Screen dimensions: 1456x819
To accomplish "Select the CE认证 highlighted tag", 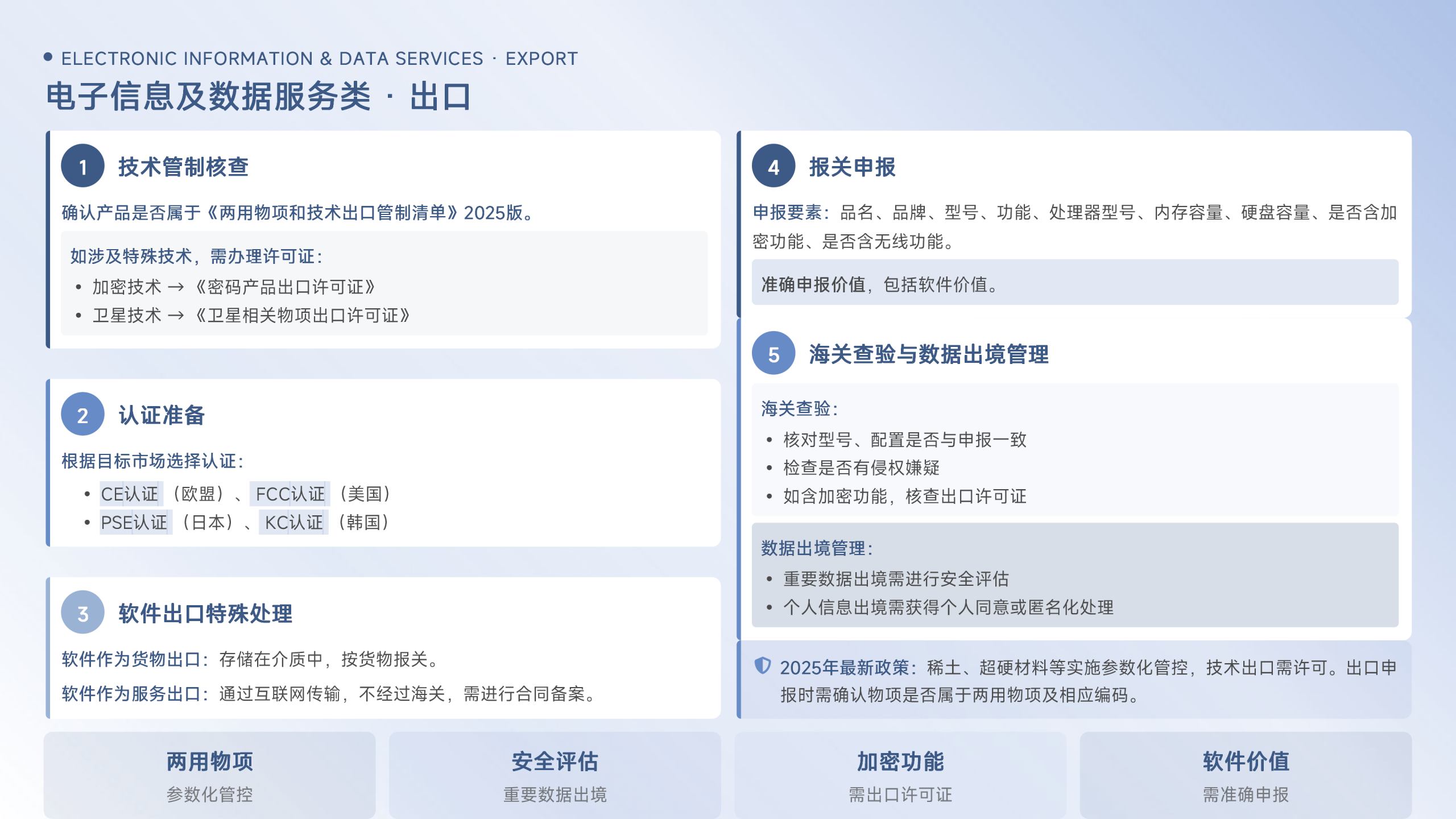I will pyautogui.click(x=131, y=494).
